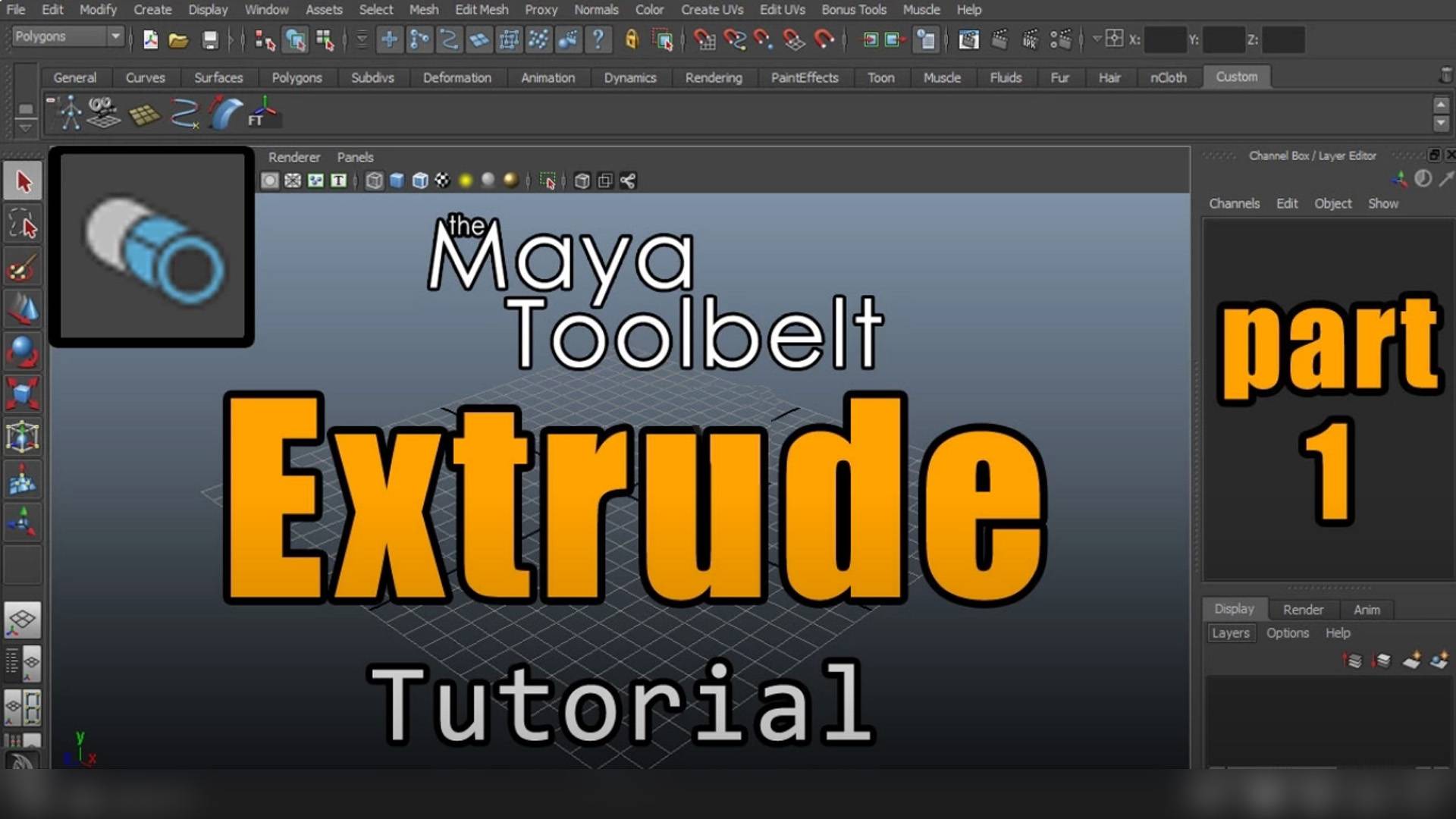Open the Edit Mesh menu
The width and height of the screenshot is (1456, 819).
point(482,10)
